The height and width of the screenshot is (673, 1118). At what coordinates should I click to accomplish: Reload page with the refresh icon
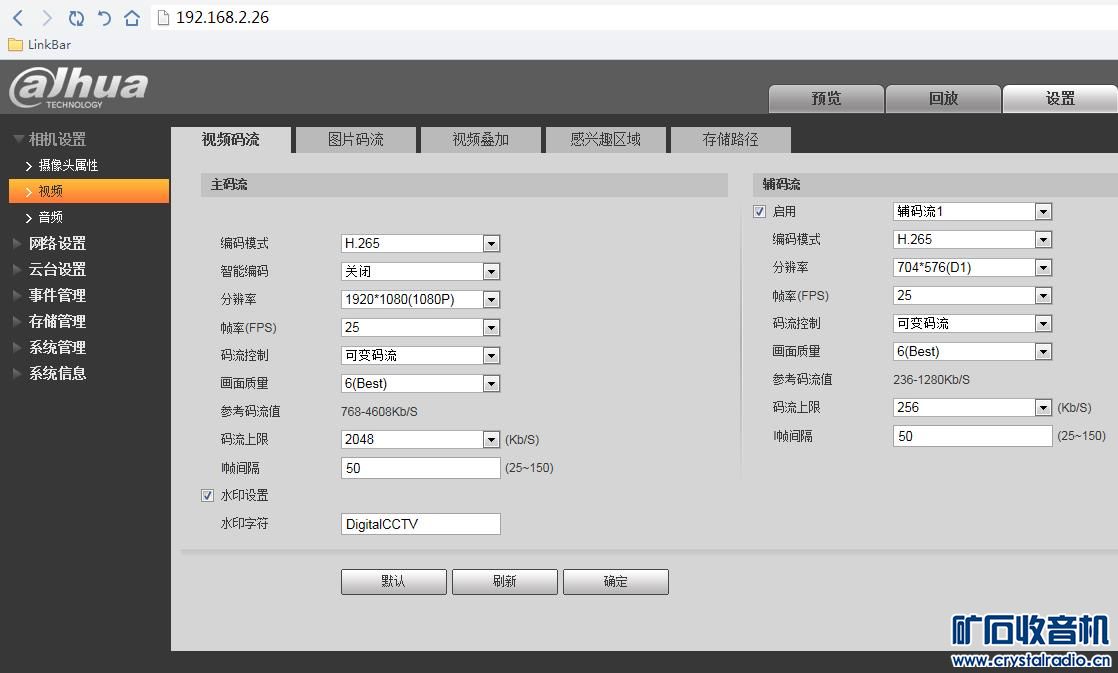pyautogui.click(x=76, y=18)
